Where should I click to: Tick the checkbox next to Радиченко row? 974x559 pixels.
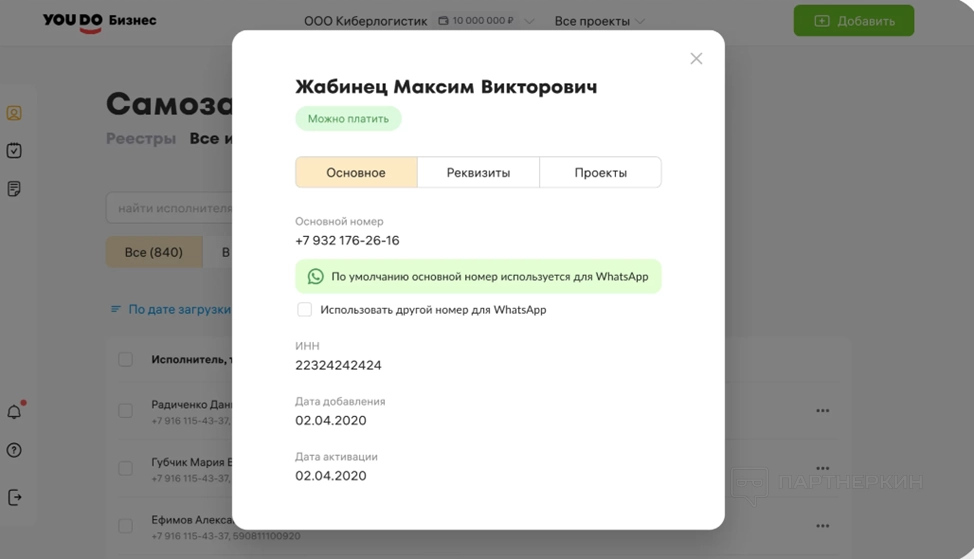point(125,411)
